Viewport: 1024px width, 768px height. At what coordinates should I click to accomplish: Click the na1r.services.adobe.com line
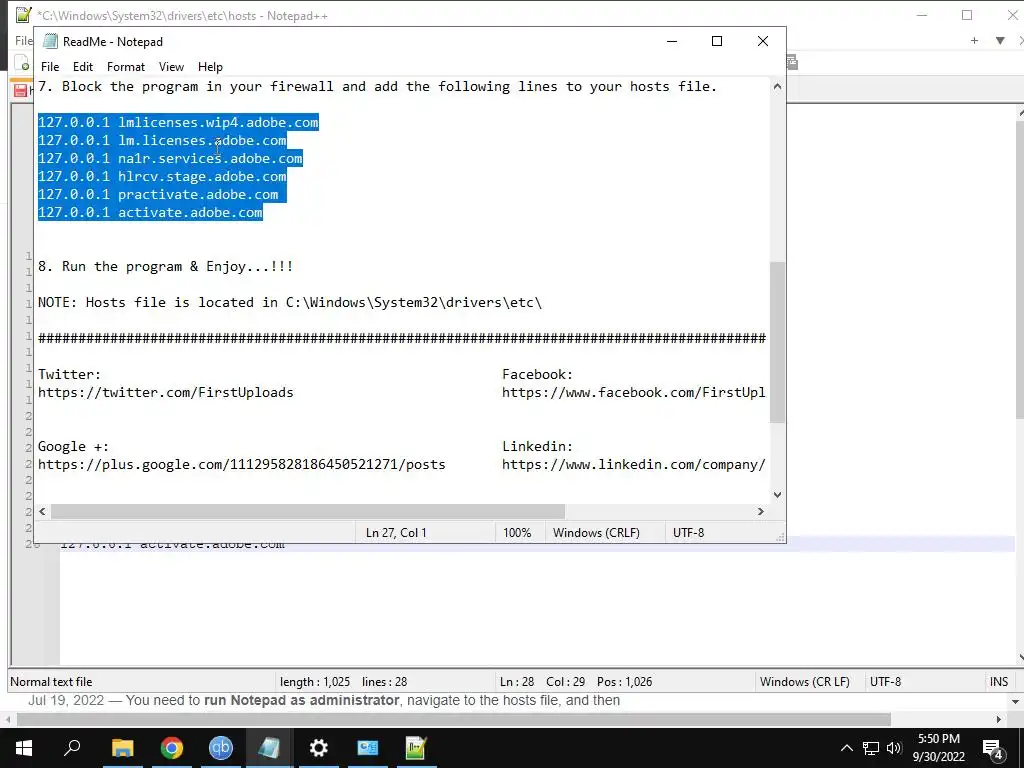pos(170,158)
